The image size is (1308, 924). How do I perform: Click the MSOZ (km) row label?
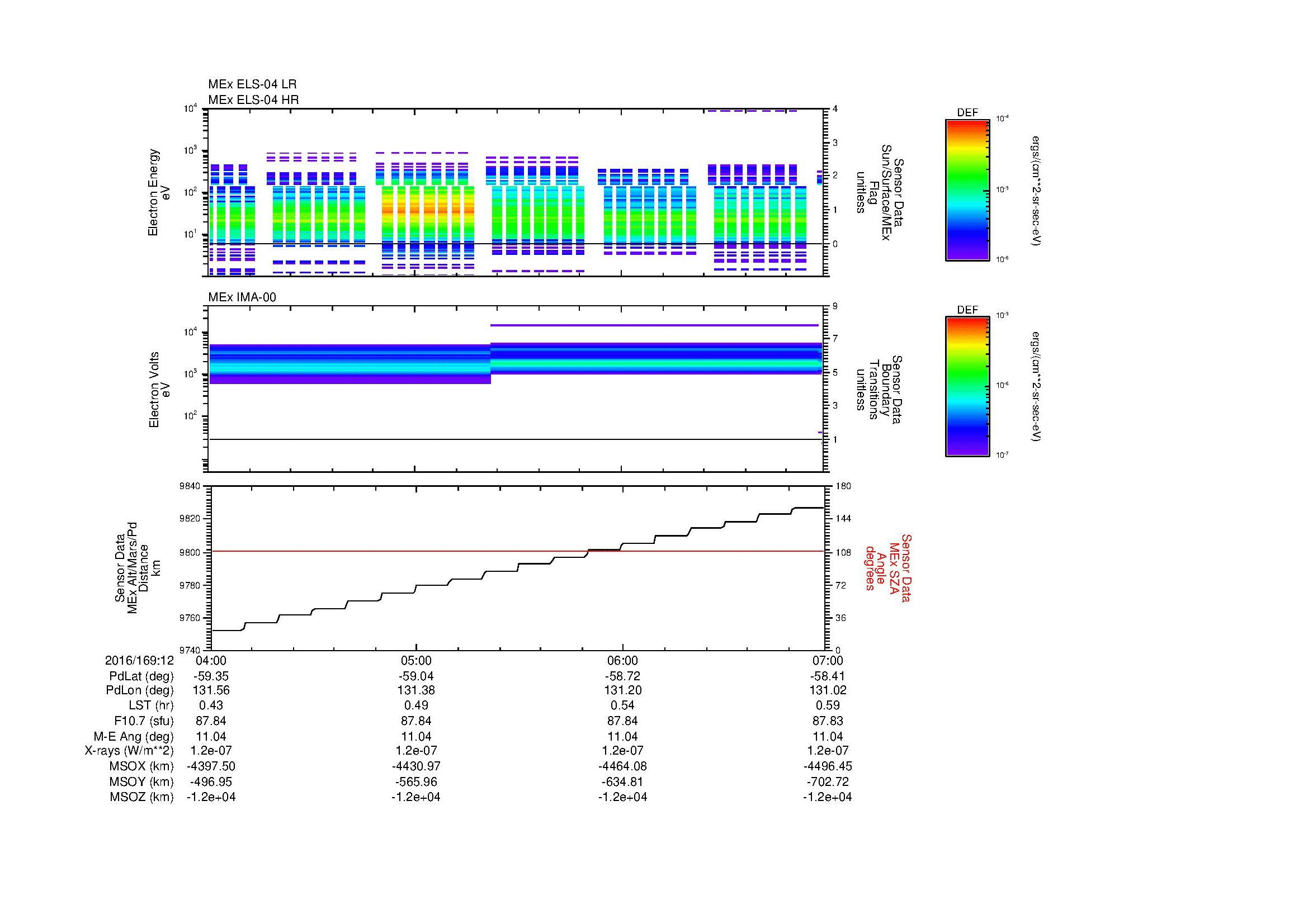(141, 797)
